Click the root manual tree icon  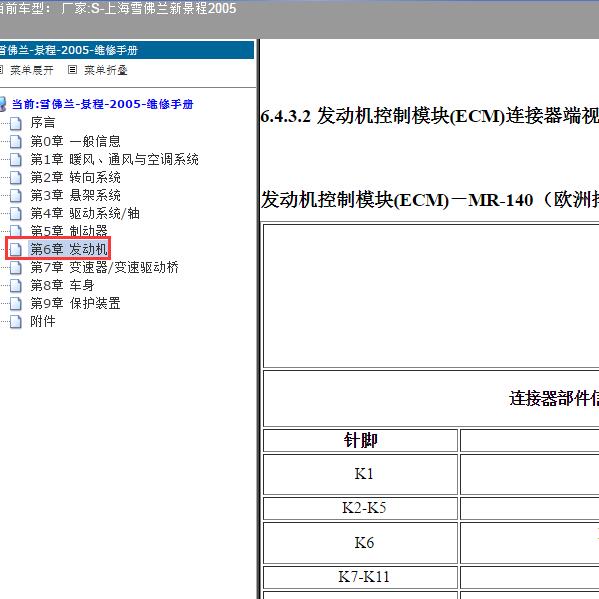pyautogui.click(x=3, y=104)
